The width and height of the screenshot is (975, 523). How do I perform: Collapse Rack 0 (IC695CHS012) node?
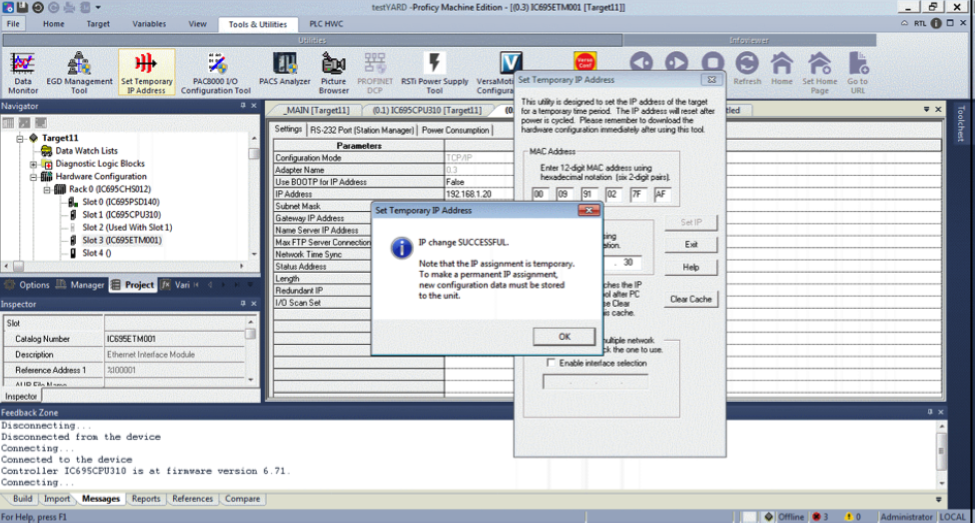pyautogui.click(x=47, y=190)
